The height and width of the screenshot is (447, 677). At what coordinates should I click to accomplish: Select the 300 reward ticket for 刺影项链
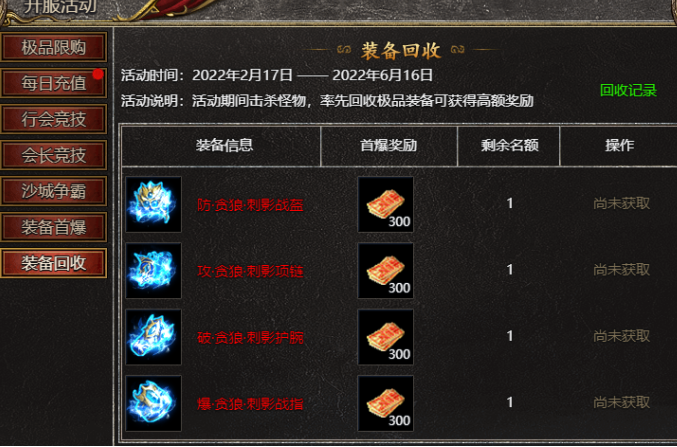pos(386,270)
